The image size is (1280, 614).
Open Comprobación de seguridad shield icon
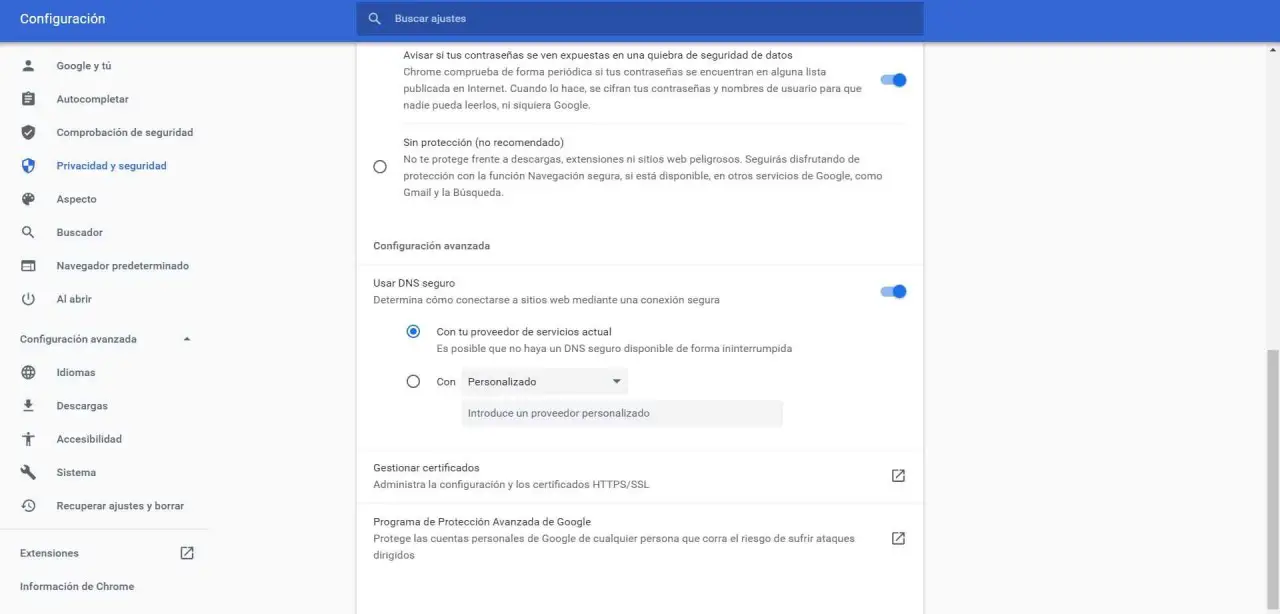click(x=28, y=132)
